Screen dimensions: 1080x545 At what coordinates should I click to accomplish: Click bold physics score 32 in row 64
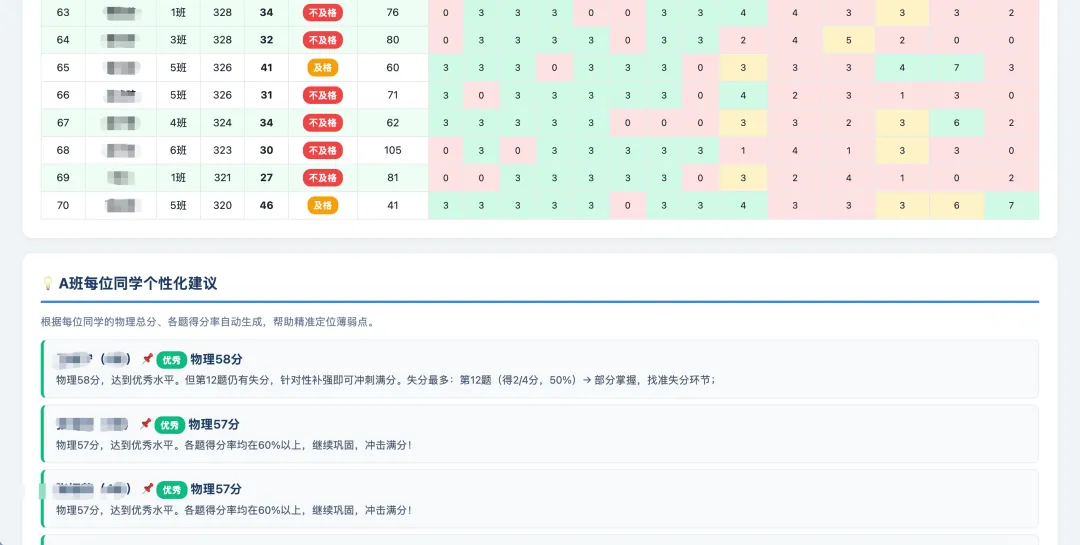click(267, 40)
